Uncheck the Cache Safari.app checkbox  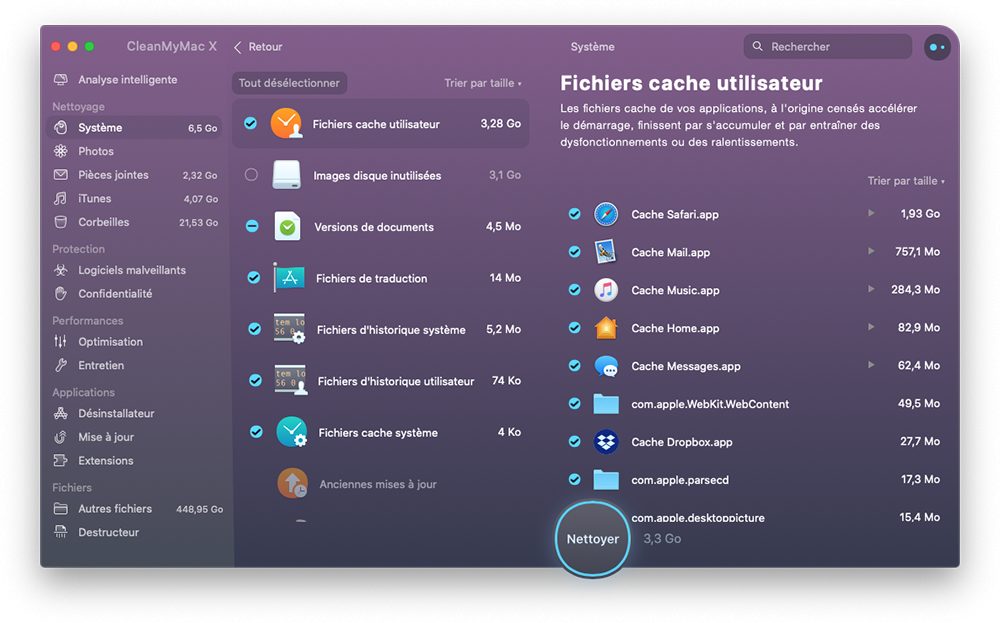(574, 214)
